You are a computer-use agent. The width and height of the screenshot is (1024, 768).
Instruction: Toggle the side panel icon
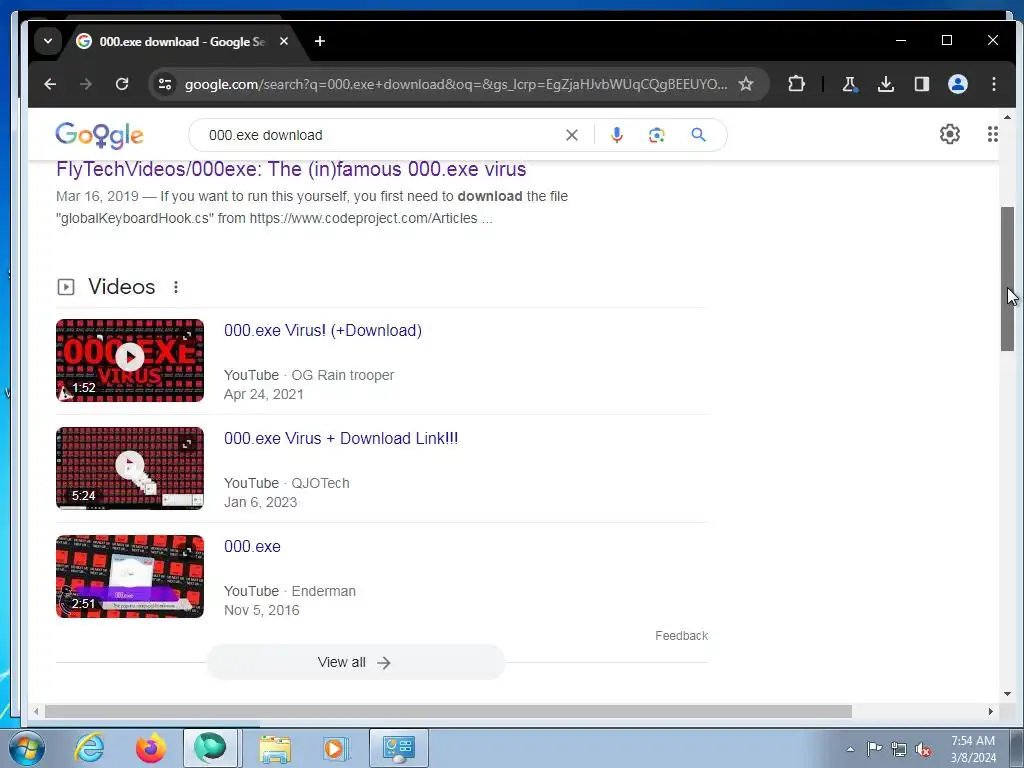tap(921, 84)
